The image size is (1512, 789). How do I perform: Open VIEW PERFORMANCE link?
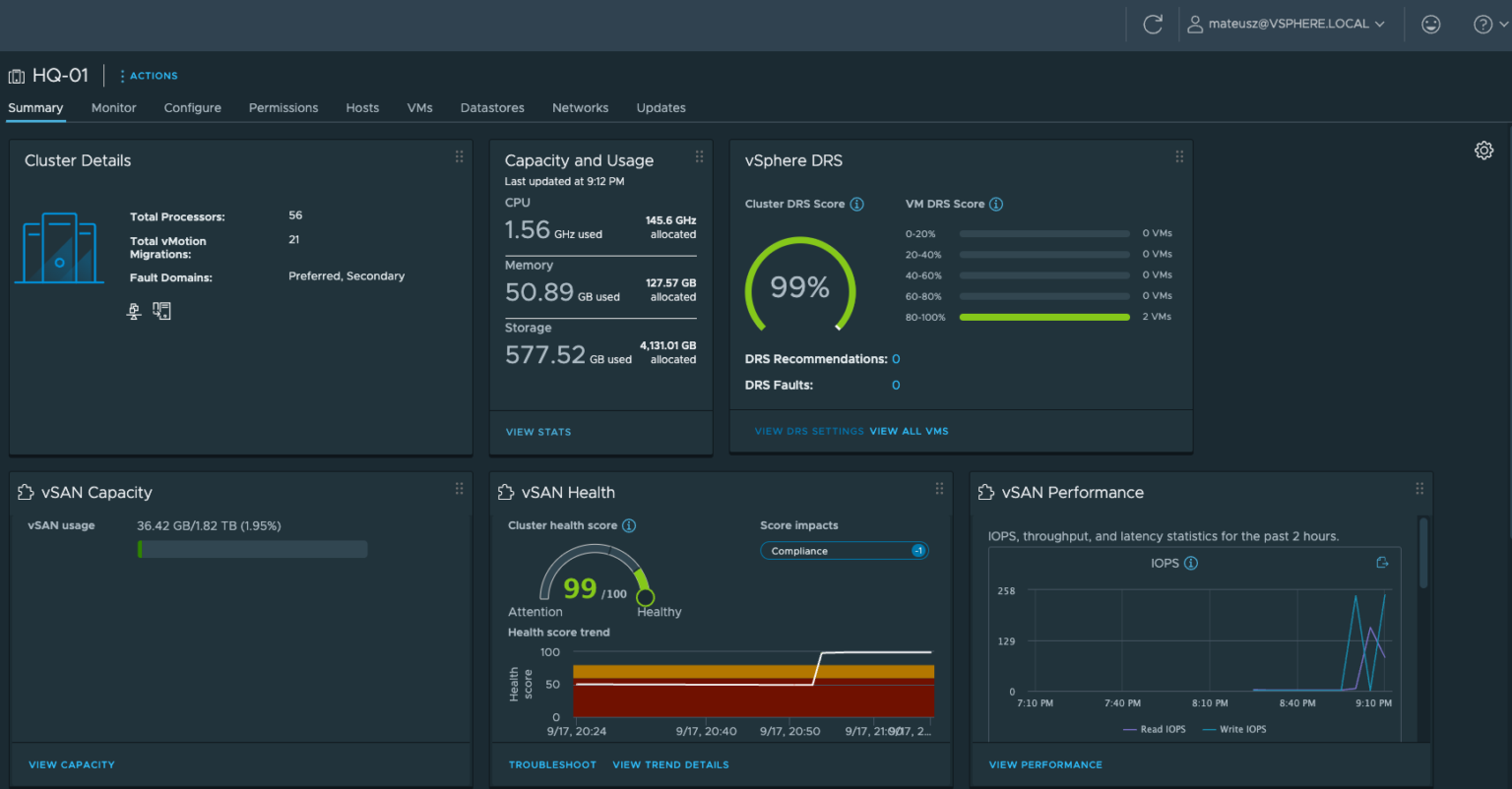pyautogui.click(x=1045, y=764)
